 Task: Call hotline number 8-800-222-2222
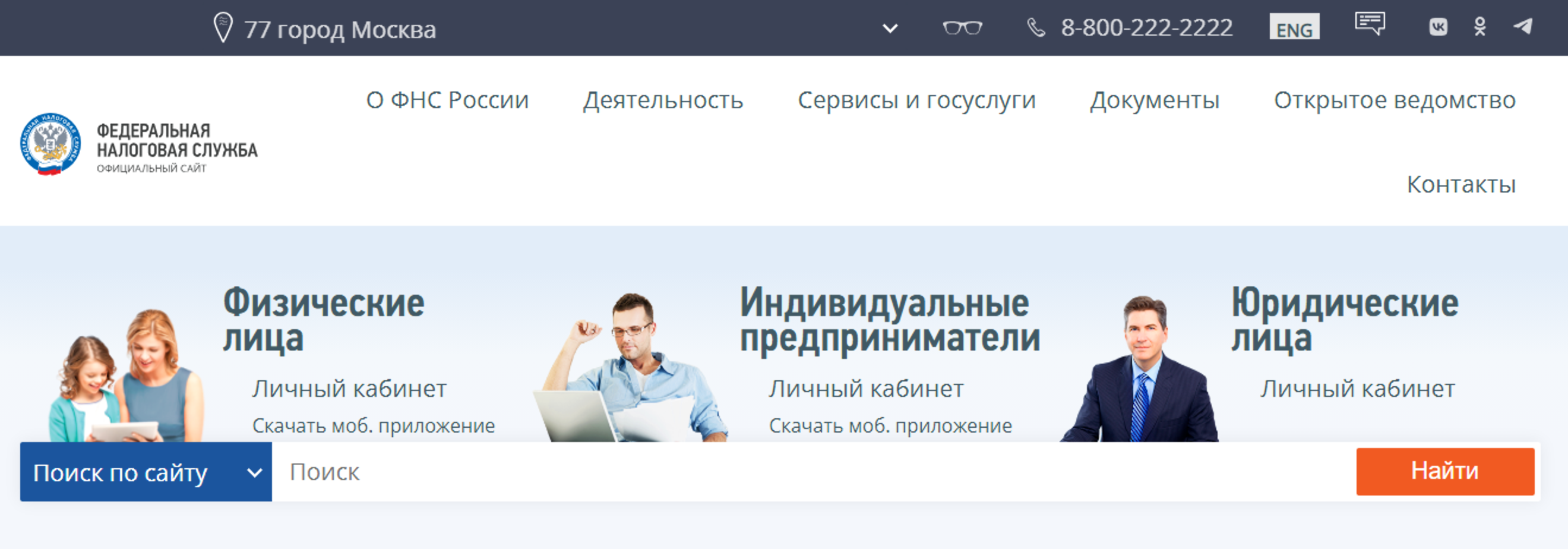(1147, 28)
